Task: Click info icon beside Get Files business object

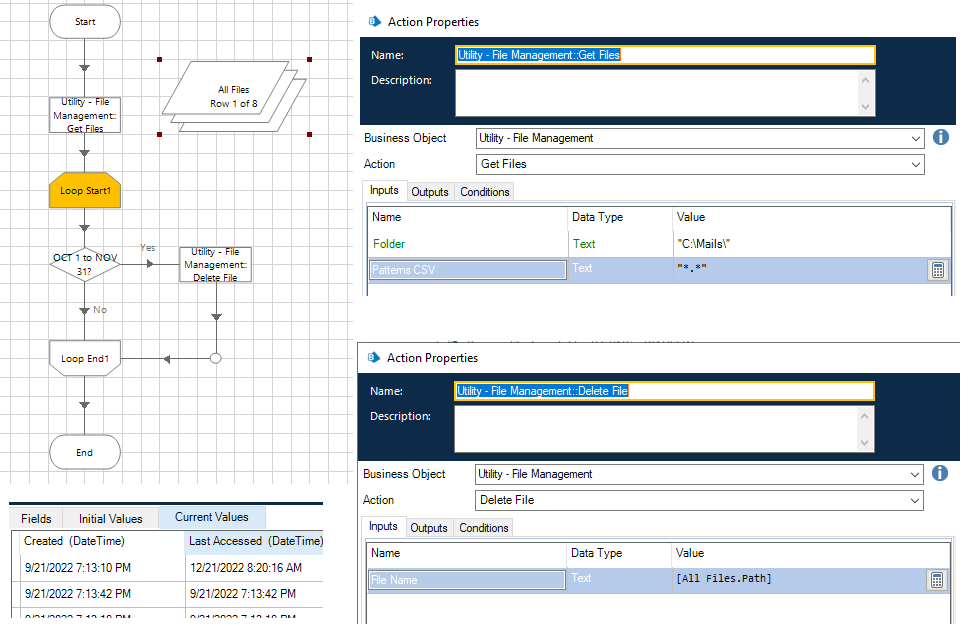Action: [x=940, y=138]
